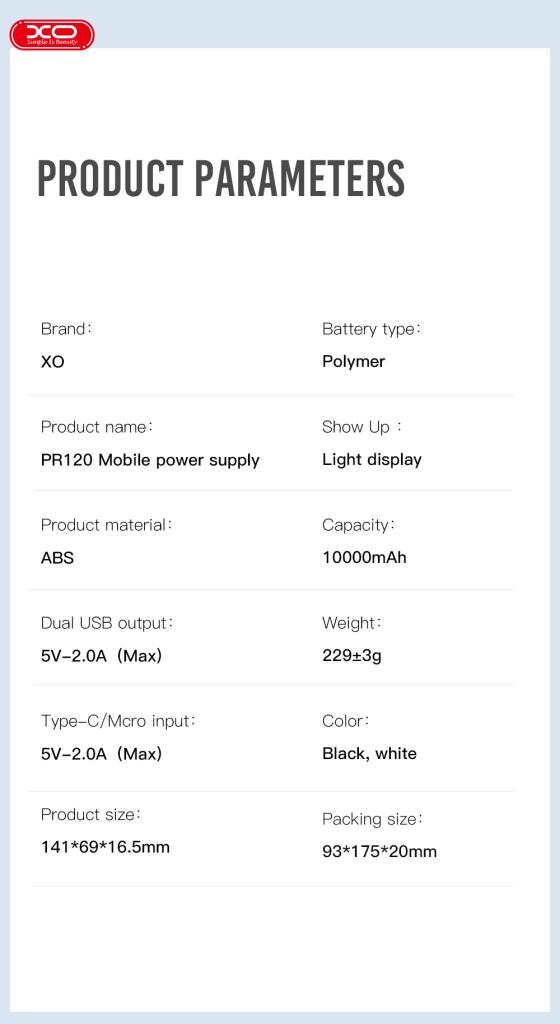Screen dimensions: 560x1024
Task: Click the Battery type label
Action: click(x=371, y=330)
